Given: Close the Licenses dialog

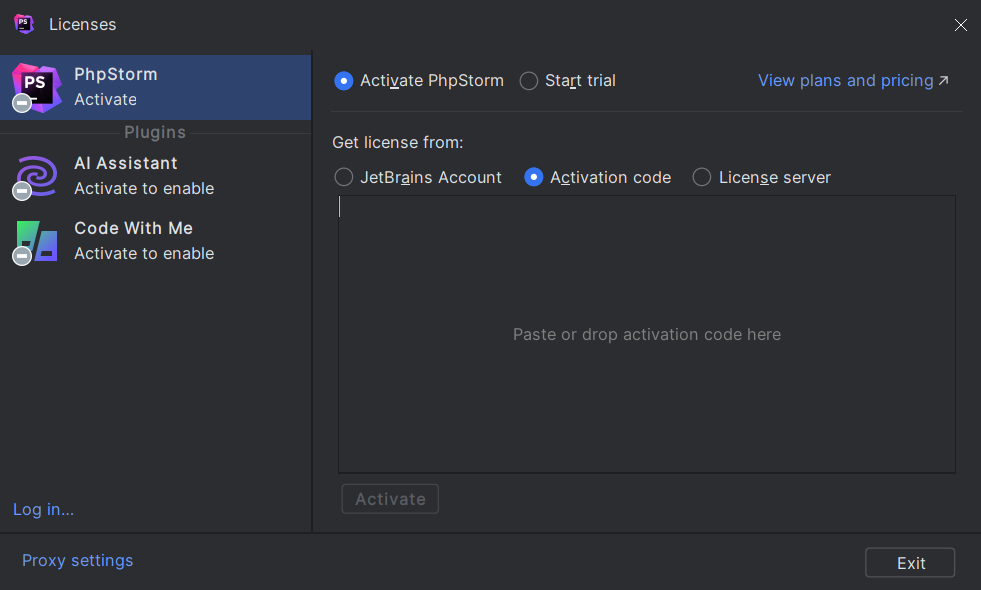Looking at the screenshot, I should (x=961, y=24).
